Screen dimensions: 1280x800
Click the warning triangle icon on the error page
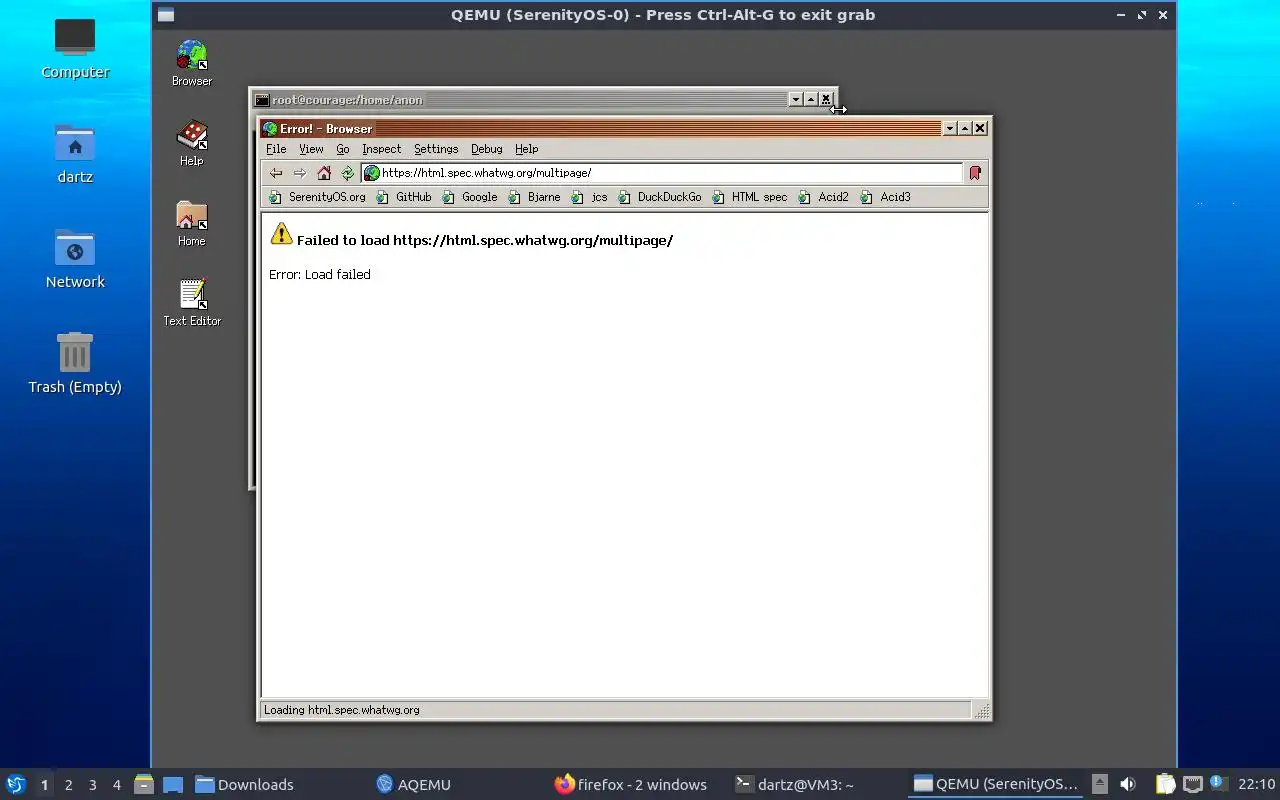[x=281, y=235]
